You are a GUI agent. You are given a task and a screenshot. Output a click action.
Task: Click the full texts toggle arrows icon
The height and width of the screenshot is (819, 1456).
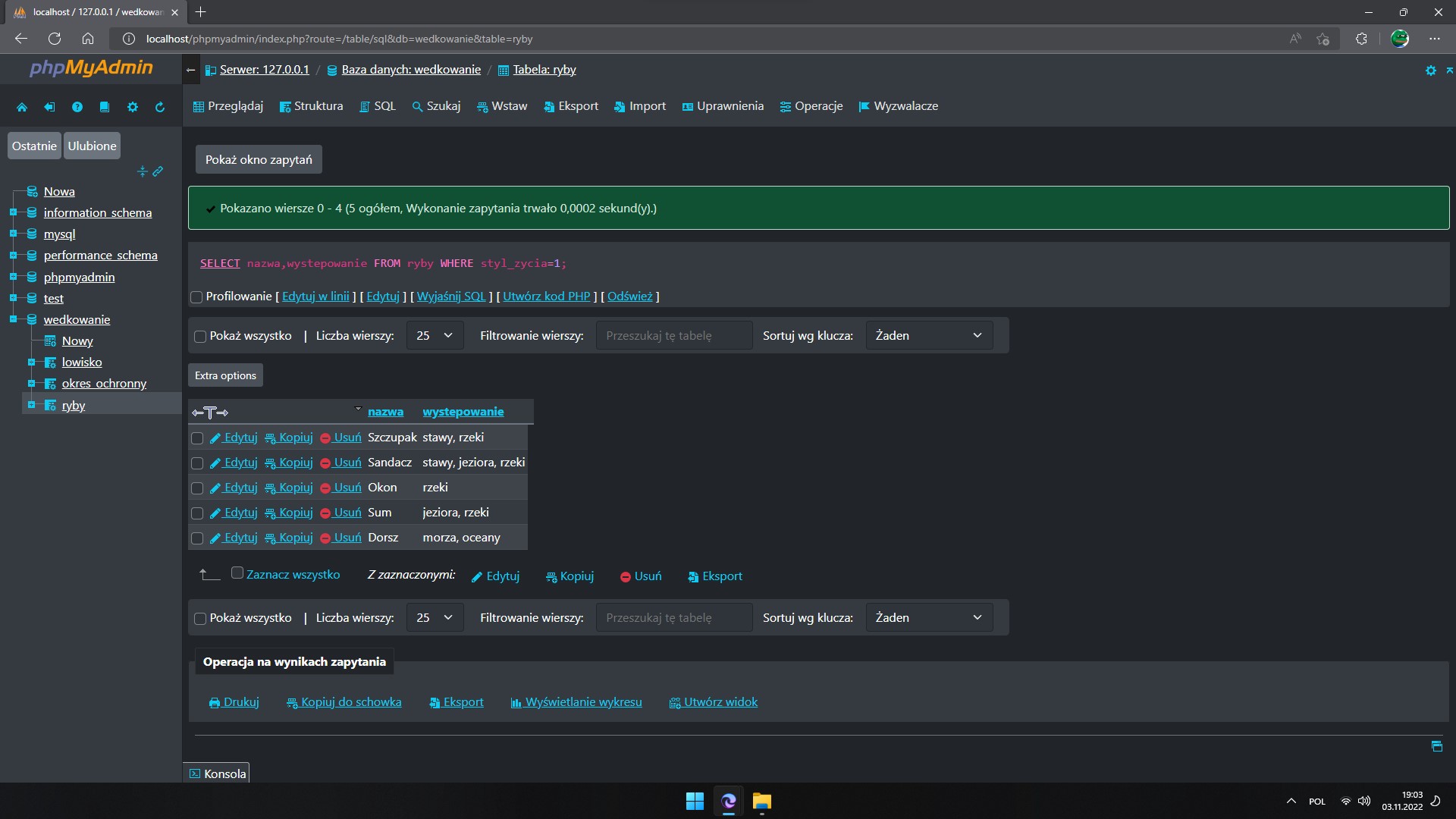pyautogui.click(x=210, y=413)
